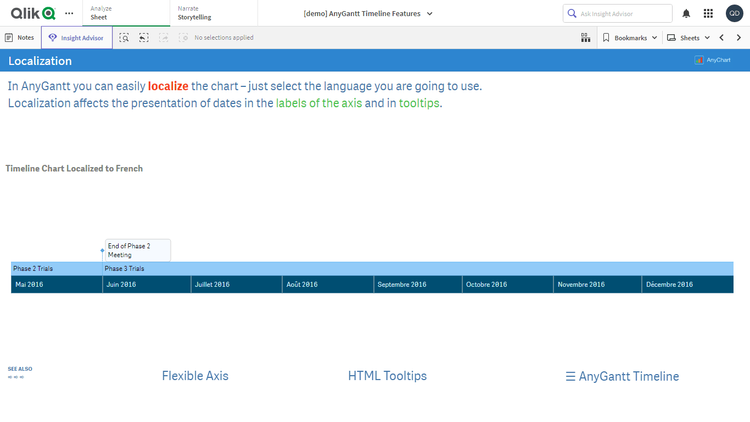Open the three-dot global navigation menu
Screen dimensions: 750x422
(x=69, y=13)
